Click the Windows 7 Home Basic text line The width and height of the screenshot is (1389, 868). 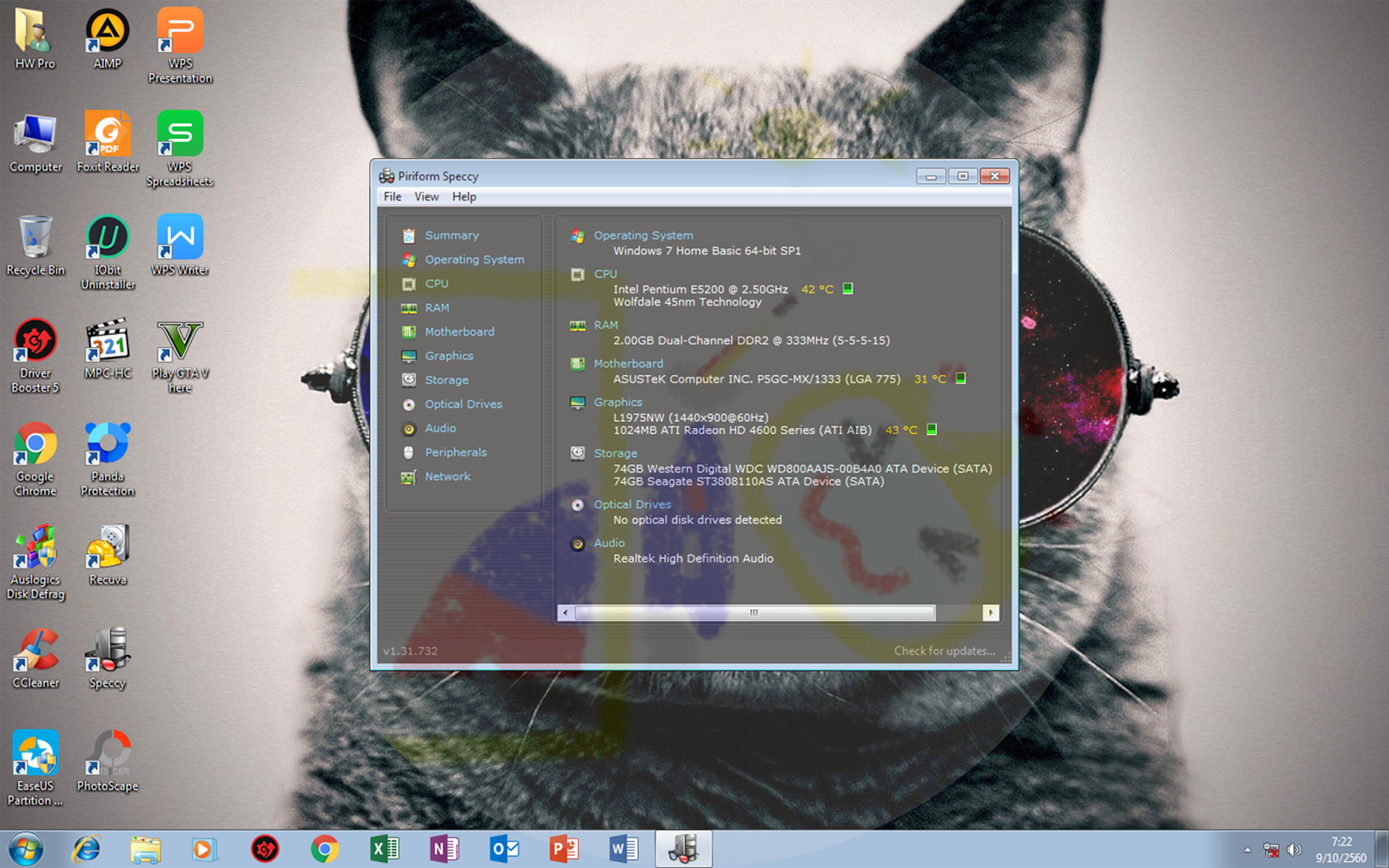707,251
